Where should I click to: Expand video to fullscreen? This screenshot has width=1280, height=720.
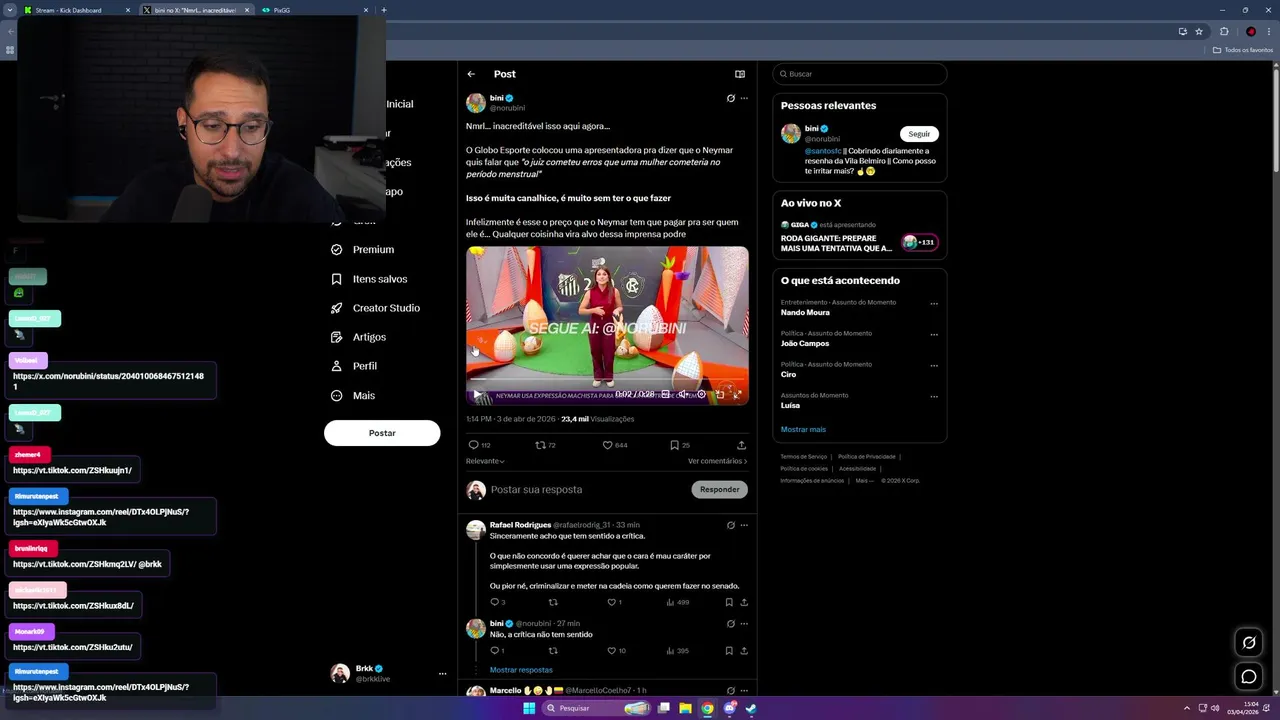click(737, 394)
